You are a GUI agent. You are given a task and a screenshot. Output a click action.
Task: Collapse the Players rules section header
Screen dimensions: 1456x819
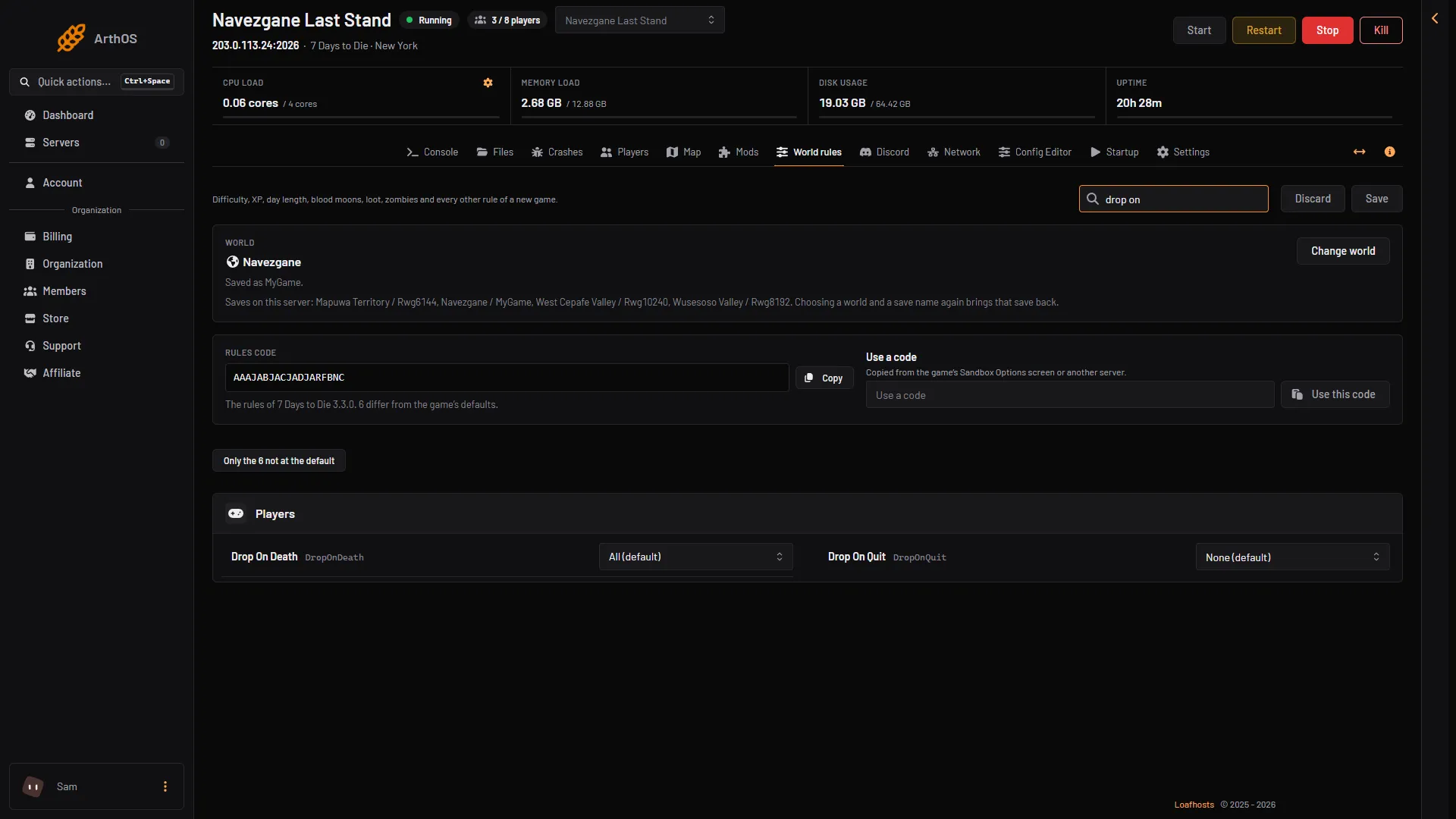coord(807,514)
